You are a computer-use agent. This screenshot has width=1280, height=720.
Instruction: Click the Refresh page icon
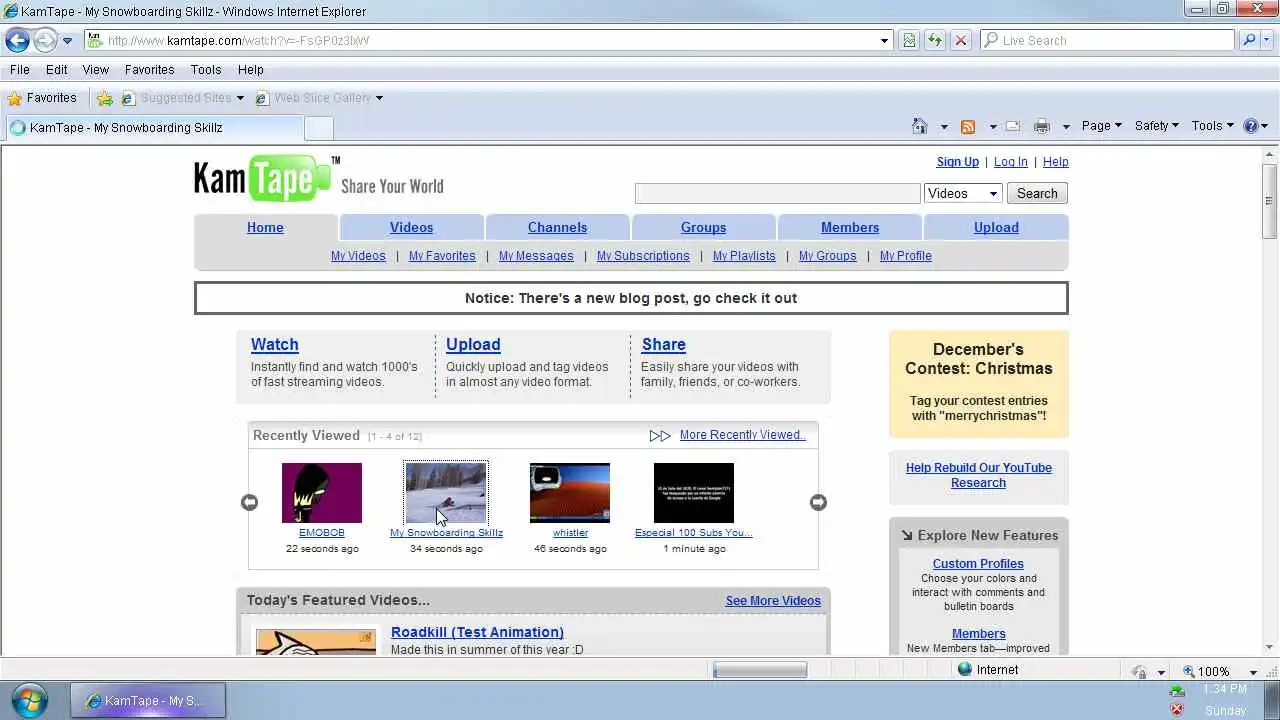point(935,41)
